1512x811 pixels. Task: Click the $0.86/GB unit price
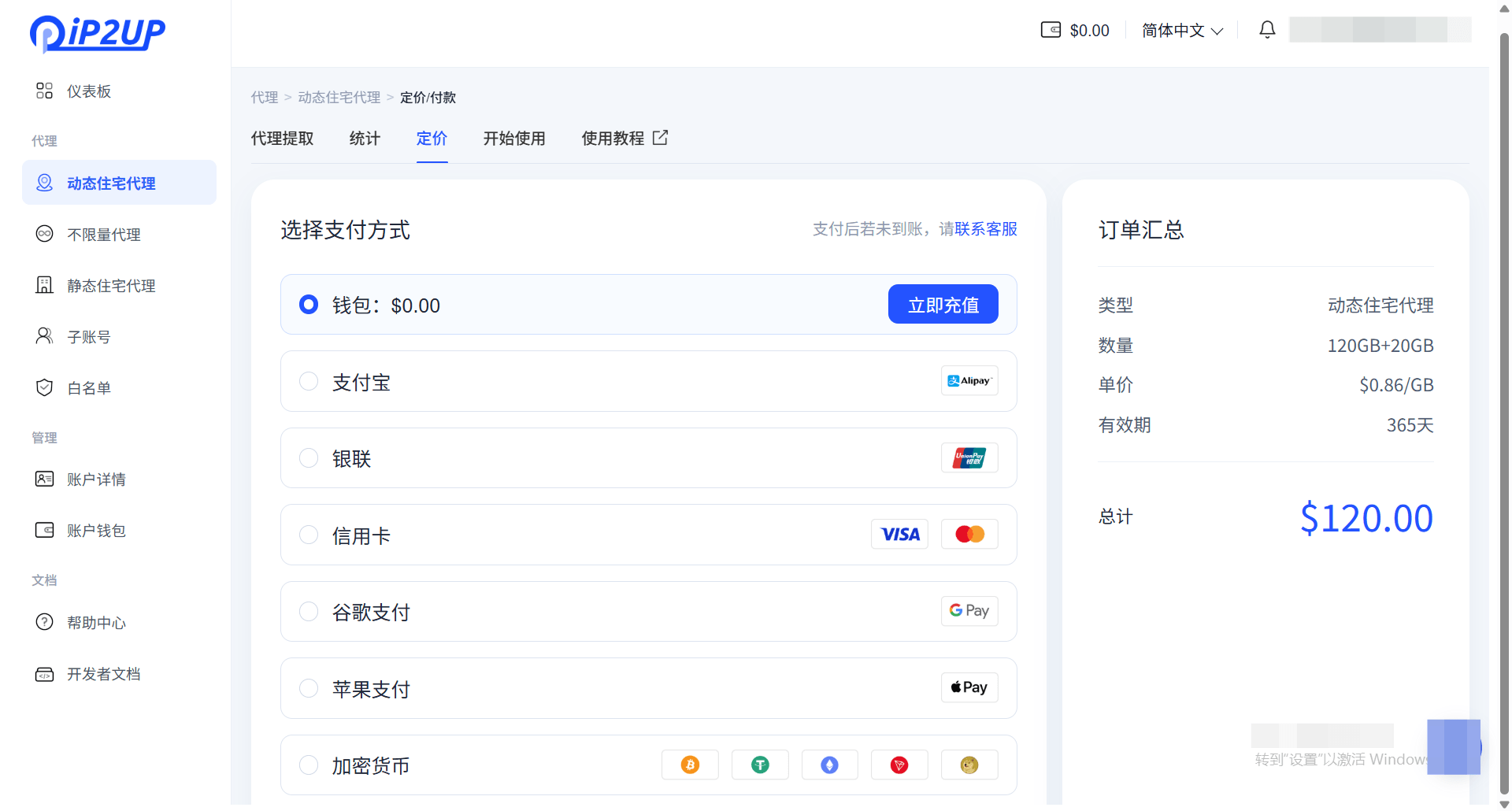[1396, 385]
